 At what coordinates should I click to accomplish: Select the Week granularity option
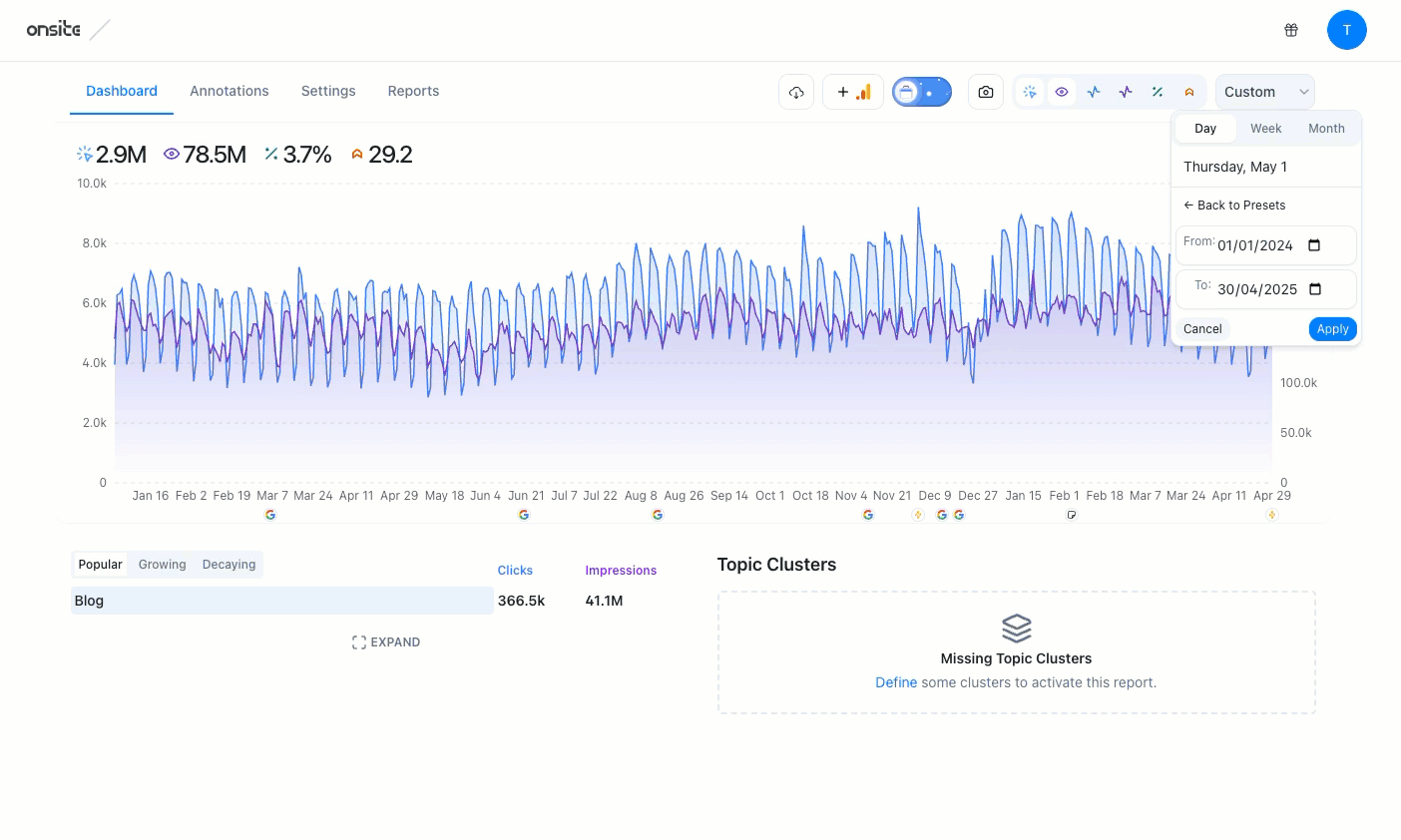(x=1265, y=129)
